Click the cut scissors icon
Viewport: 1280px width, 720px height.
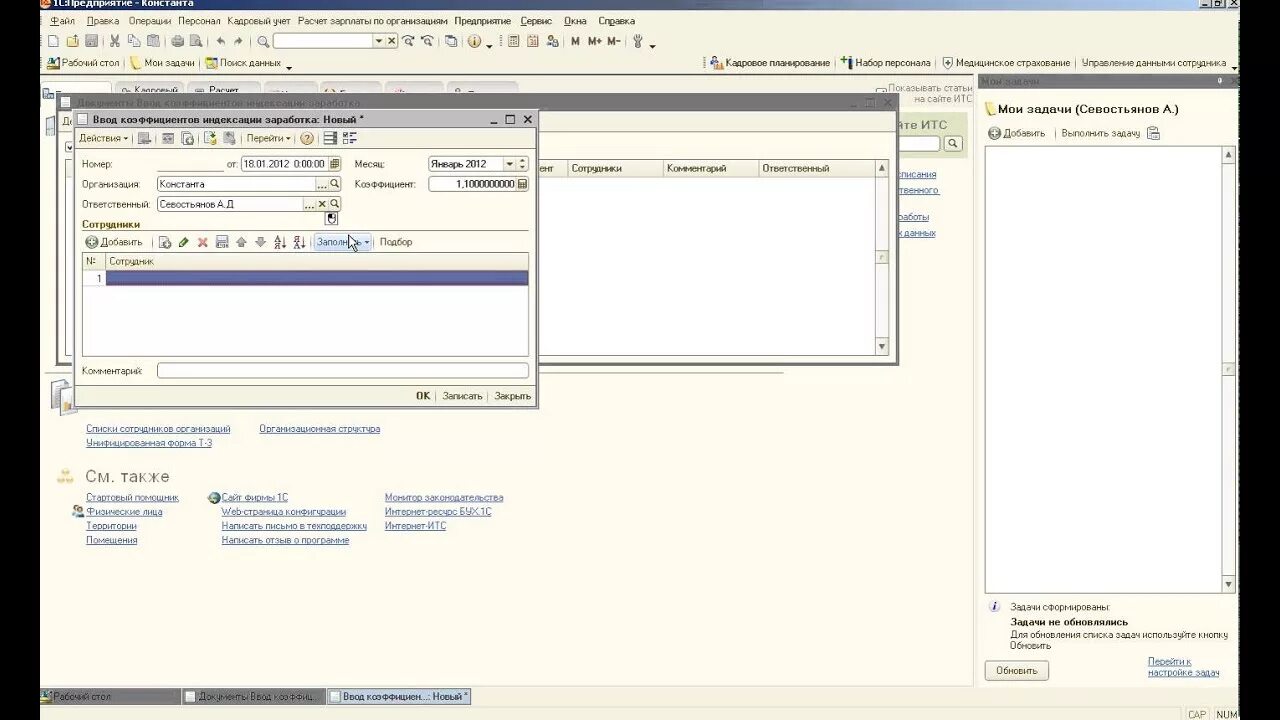pos(115,41)
